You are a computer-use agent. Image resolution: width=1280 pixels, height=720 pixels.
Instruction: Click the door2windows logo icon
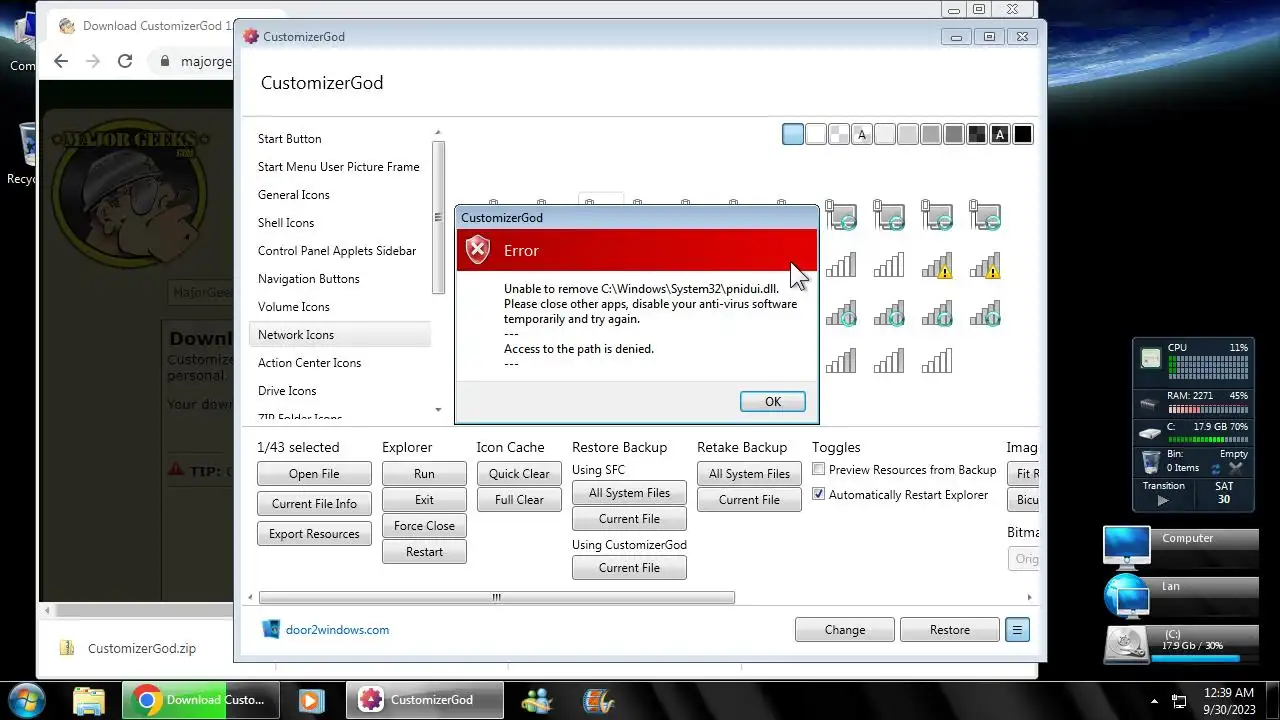(270, 629)
